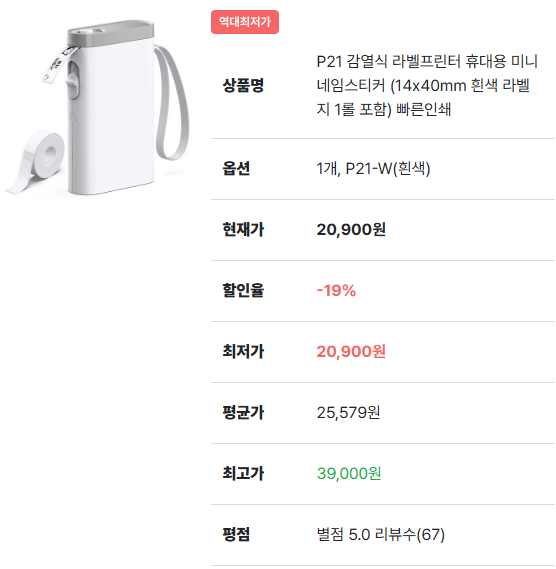The height and width of the screenshot is (569, 556).
Task: Click the 최고가 label
Action: coord(243,474)
